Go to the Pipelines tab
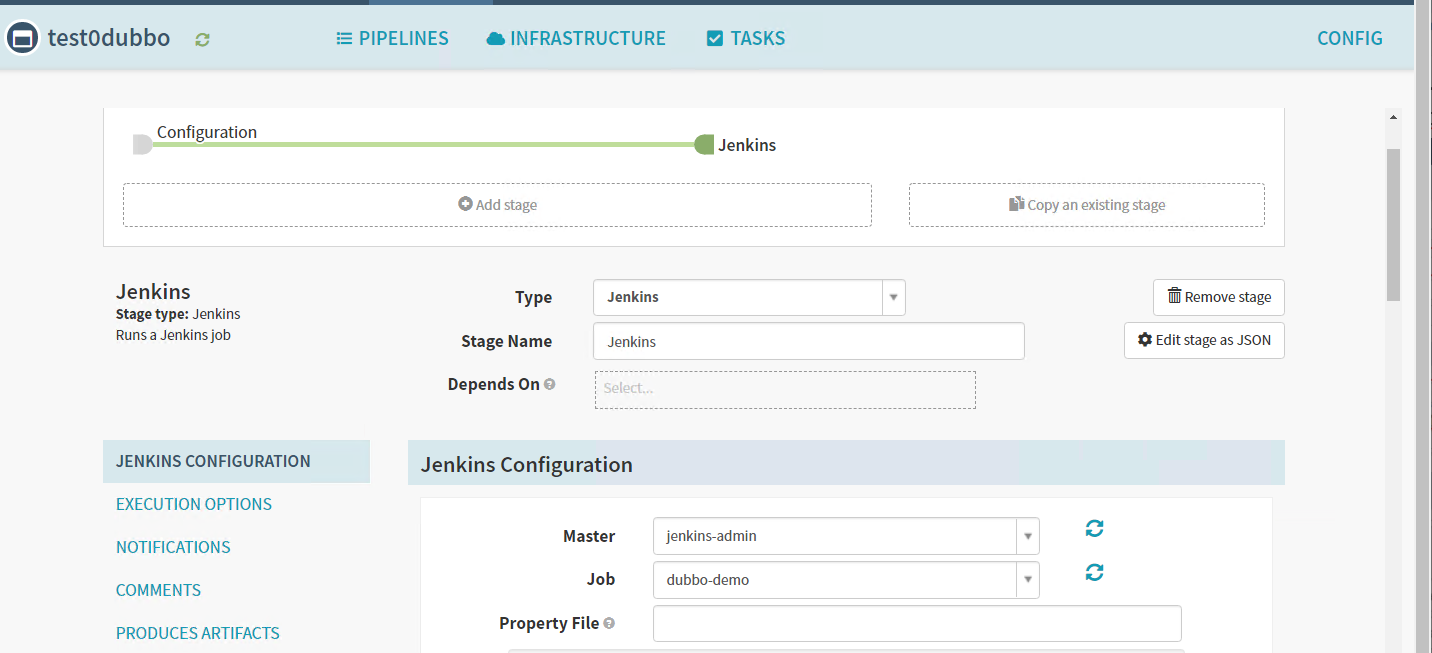 [392, 39]
